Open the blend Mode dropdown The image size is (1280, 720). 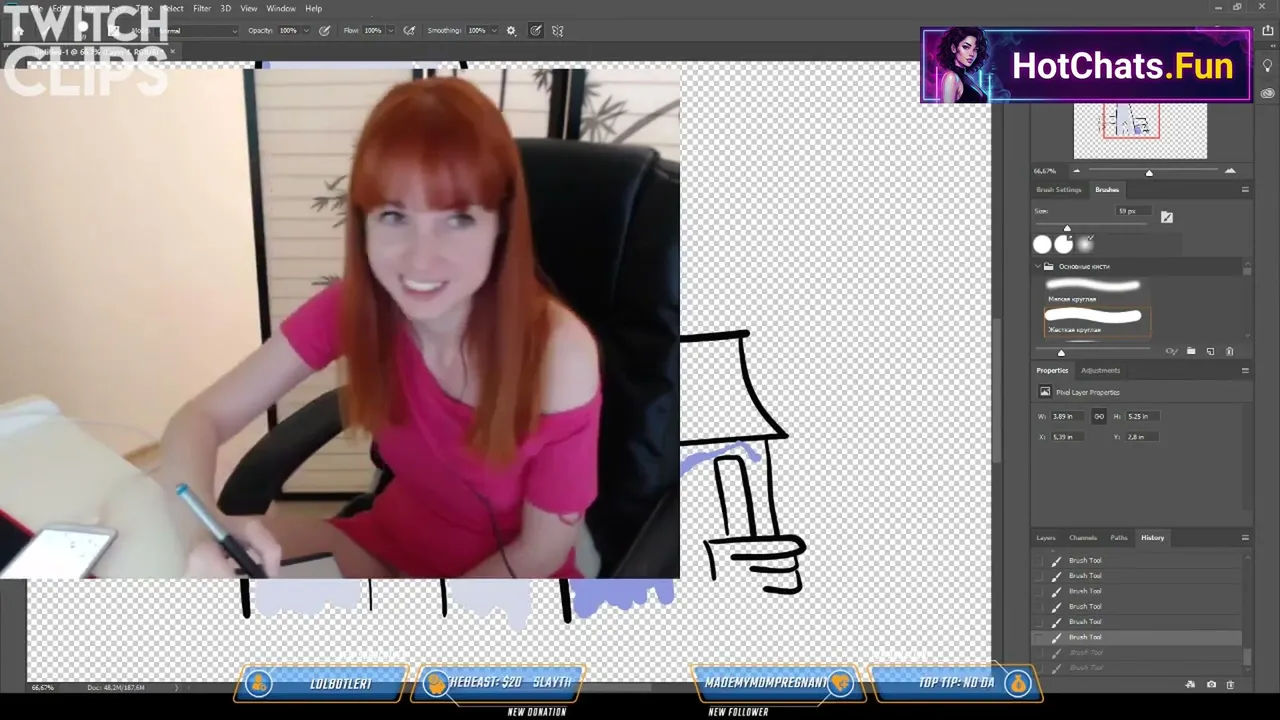(198, 31)
